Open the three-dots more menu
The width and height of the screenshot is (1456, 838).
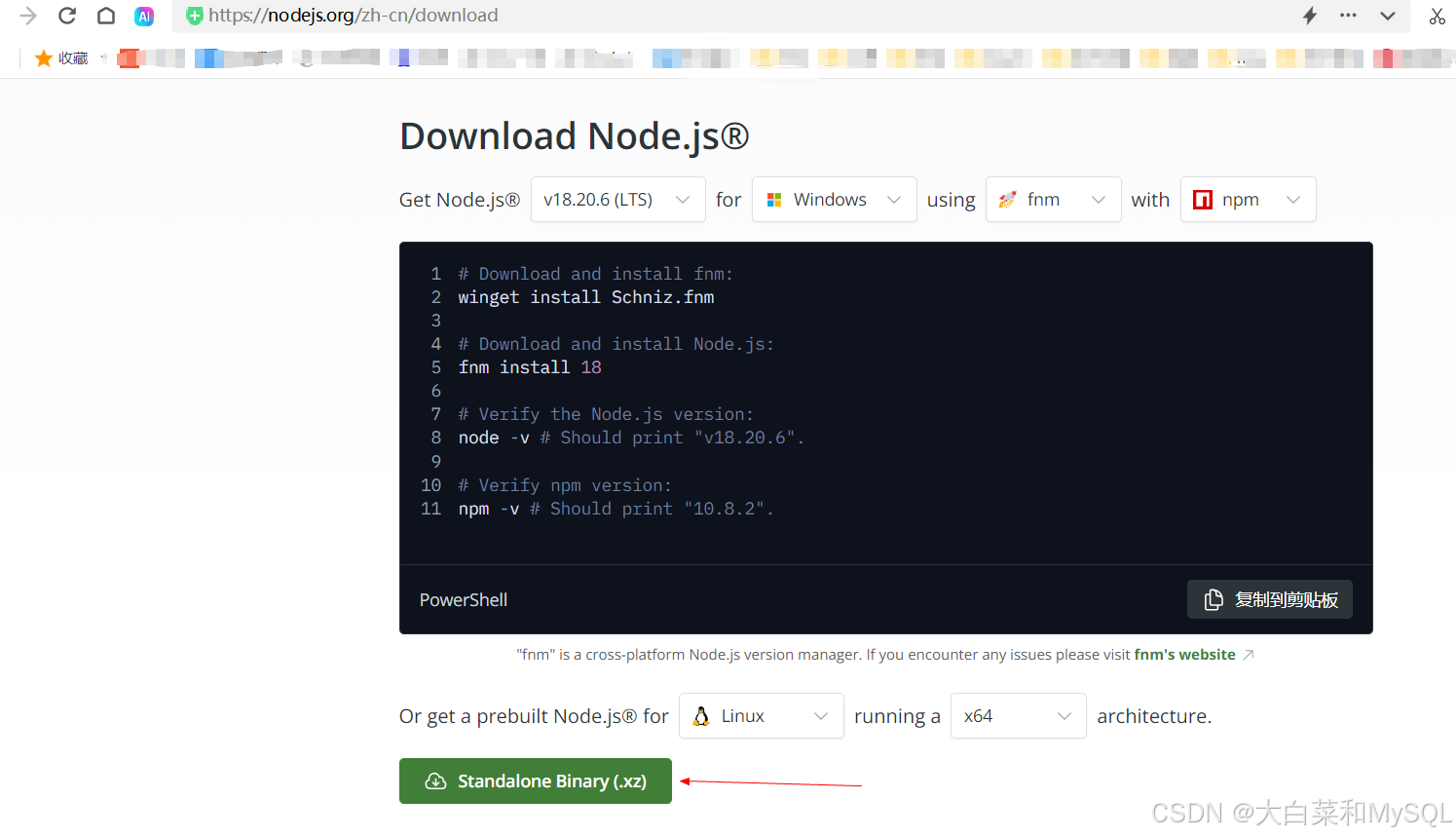[x=1348, y=16]
